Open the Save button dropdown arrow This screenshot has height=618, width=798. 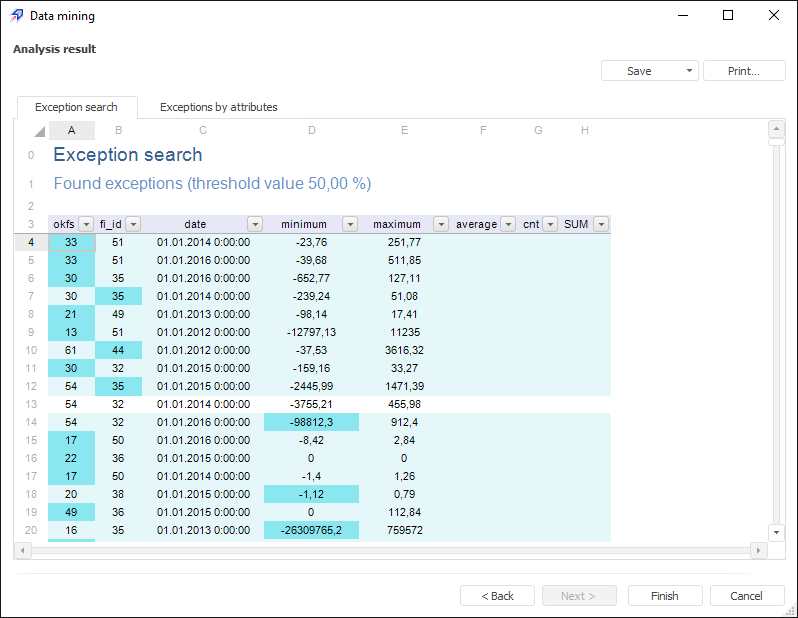tap(689, 71)
